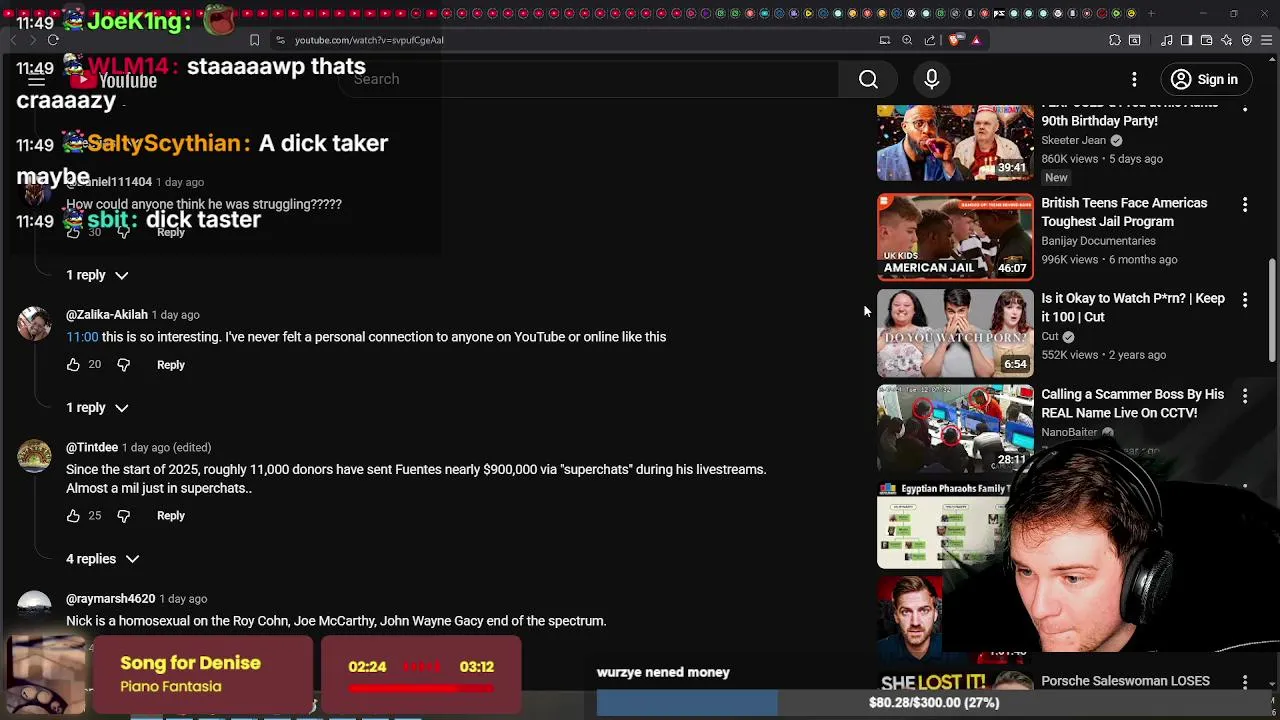Click the 28:11 scammer CCTV thumbnail
The height and width of the screenshot is (720, 1280).
coord(955,429)
